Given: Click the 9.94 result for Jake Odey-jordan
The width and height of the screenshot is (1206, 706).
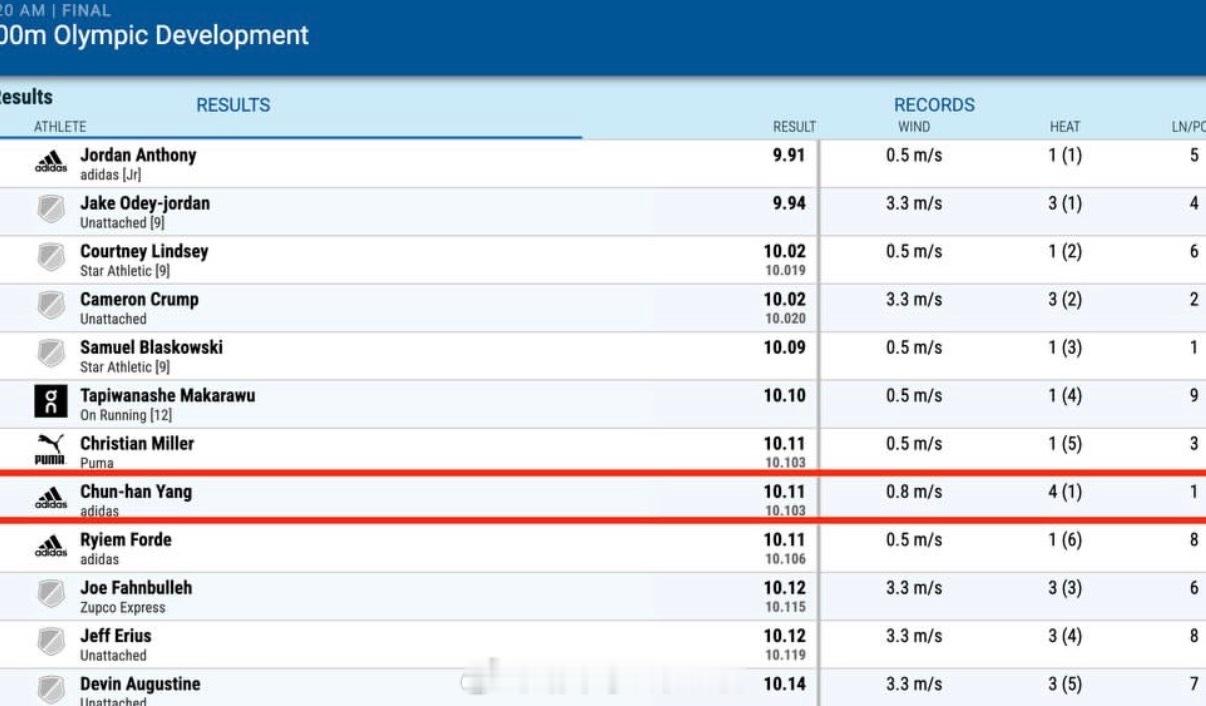Looking at the screenshot, I should point(790,203).
